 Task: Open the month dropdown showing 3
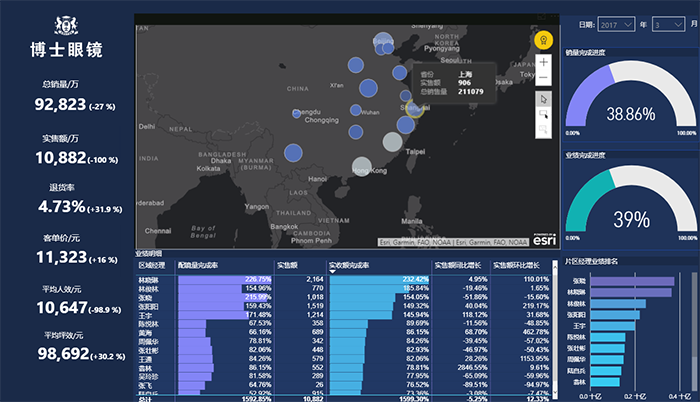pyautogui.click(x=667, y=24)
